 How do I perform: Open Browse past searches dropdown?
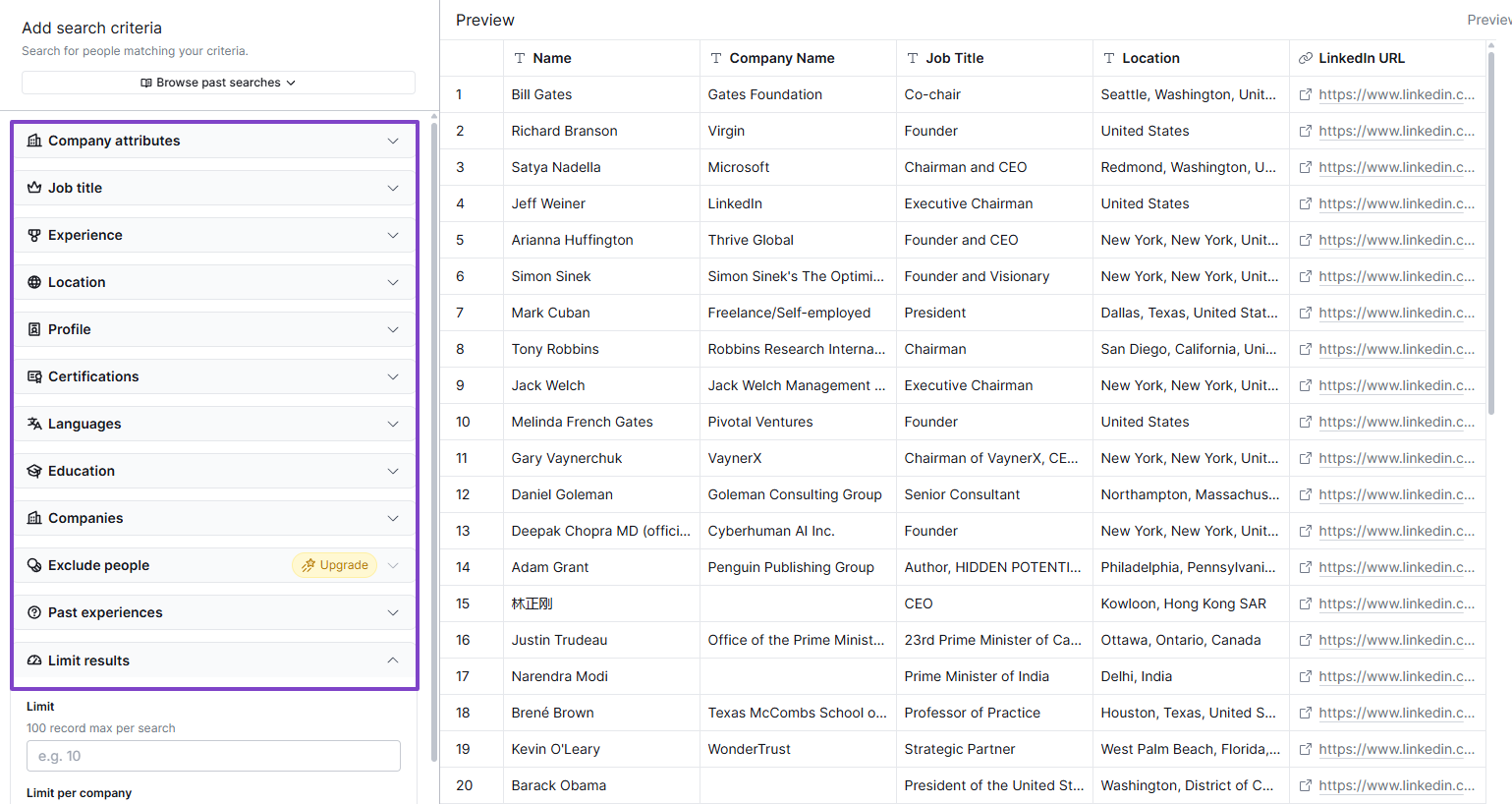(x=218, y=83)
